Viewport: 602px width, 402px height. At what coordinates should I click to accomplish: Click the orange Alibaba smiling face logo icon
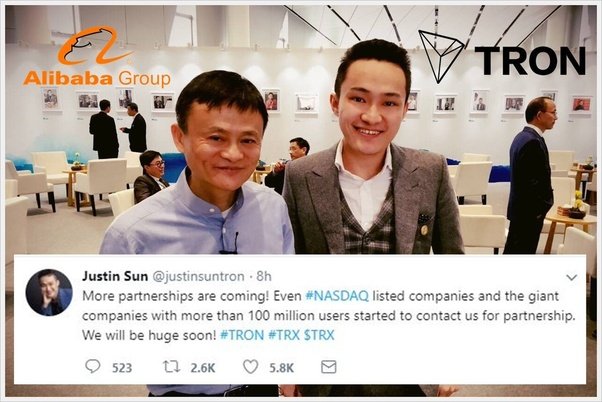tap(94, 45)
